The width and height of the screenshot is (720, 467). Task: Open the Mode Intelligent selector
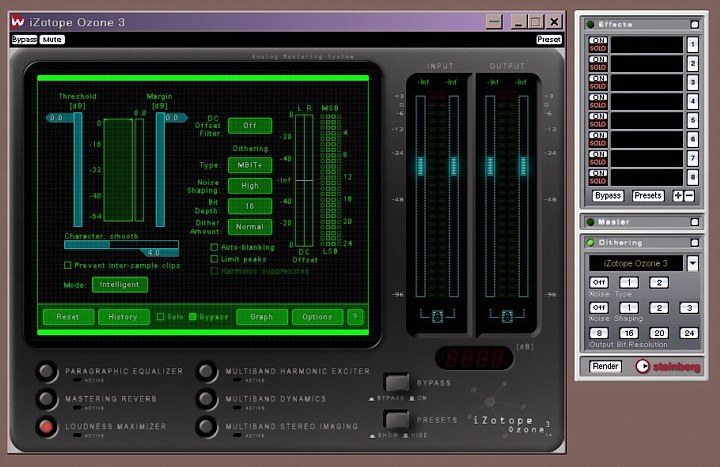120,285
